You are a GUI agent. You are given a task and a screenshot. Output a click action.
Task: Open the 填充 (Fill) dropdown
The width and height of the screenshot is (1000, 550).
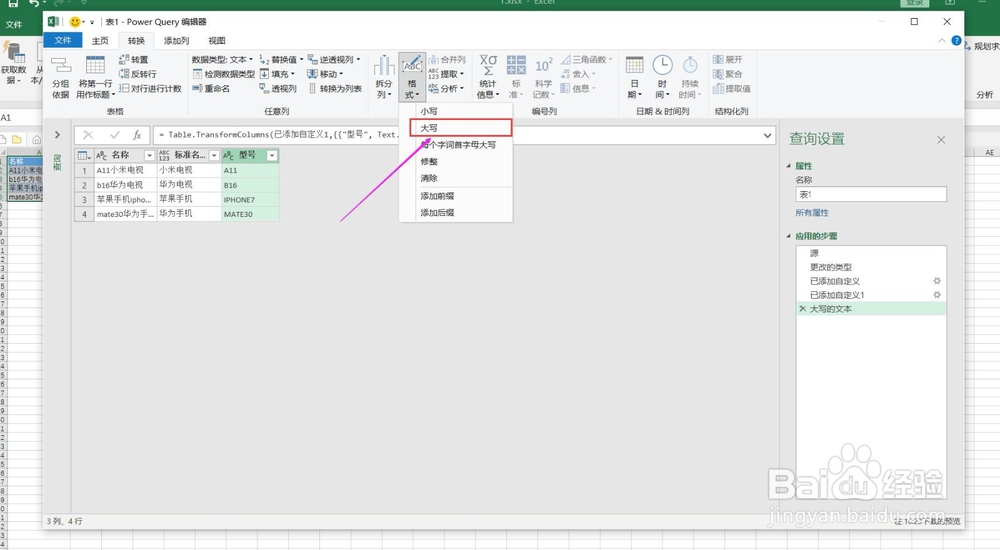click(277, 74)
